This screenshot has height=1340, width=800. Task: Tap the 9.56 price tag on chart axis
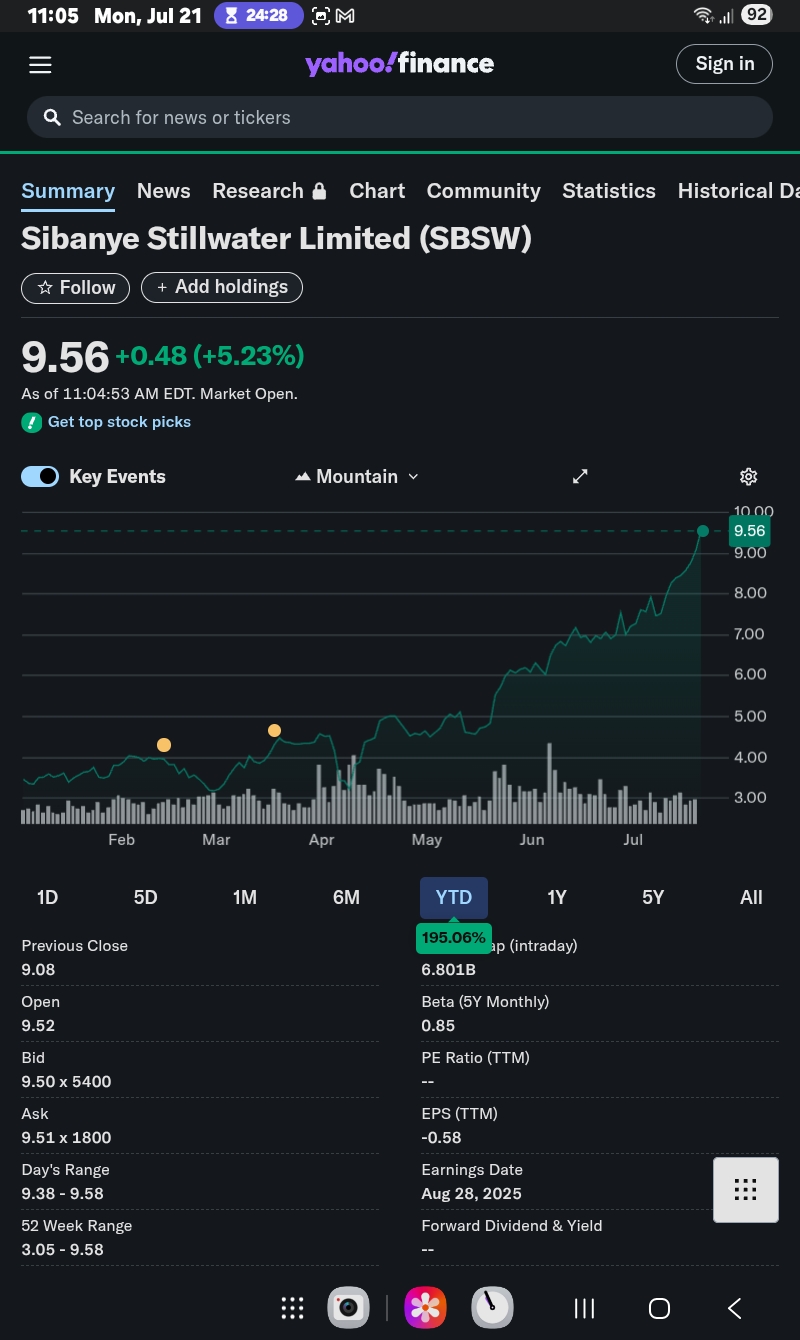749,531
